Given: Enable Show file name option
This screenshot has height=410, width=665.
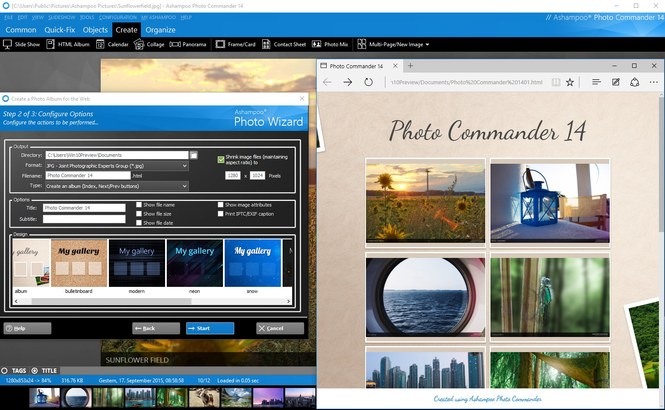Looking at the screenshot, I should coord(139,205).
